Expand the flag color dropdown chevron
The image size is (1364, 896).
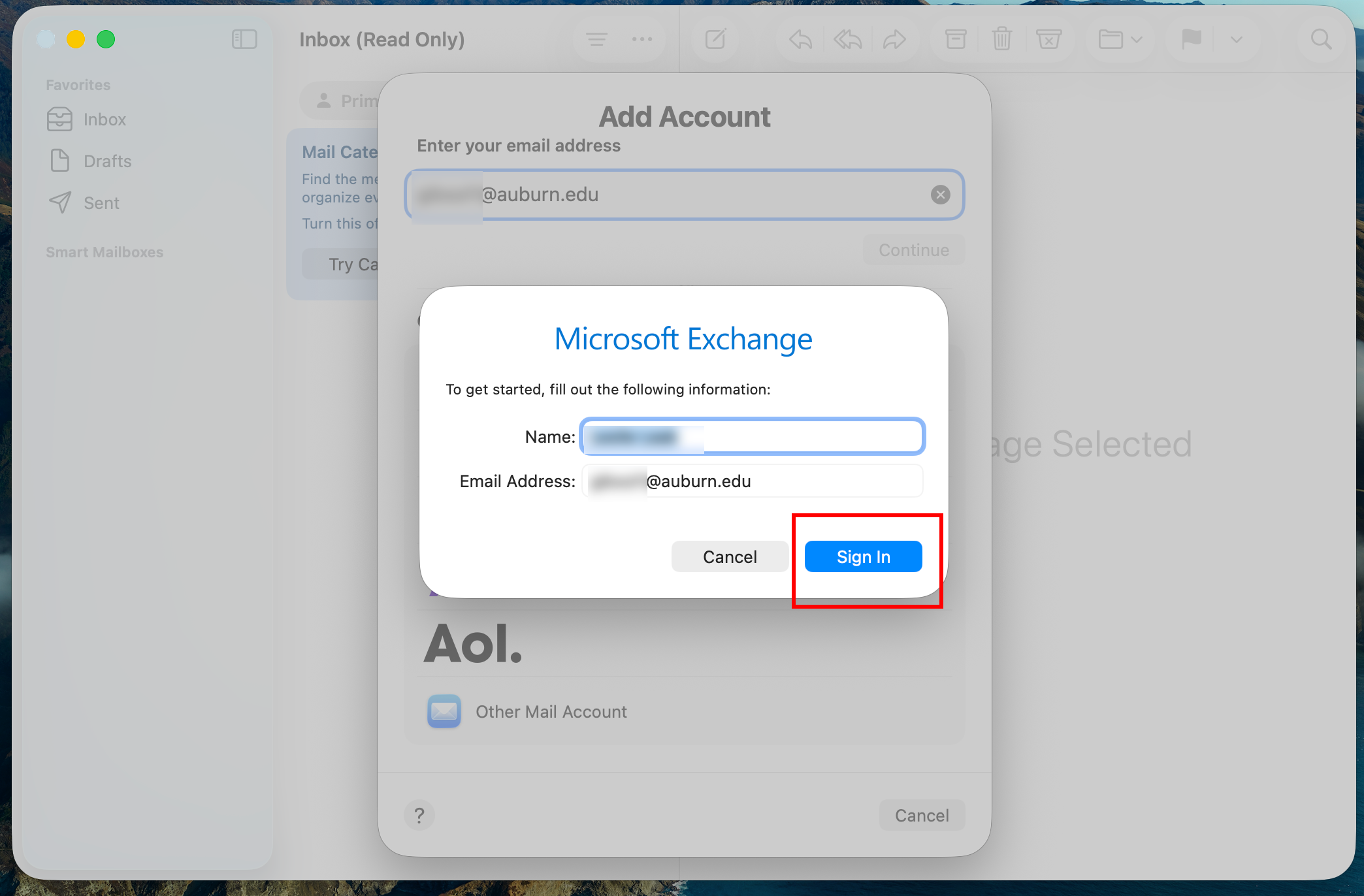[1236, 39]
